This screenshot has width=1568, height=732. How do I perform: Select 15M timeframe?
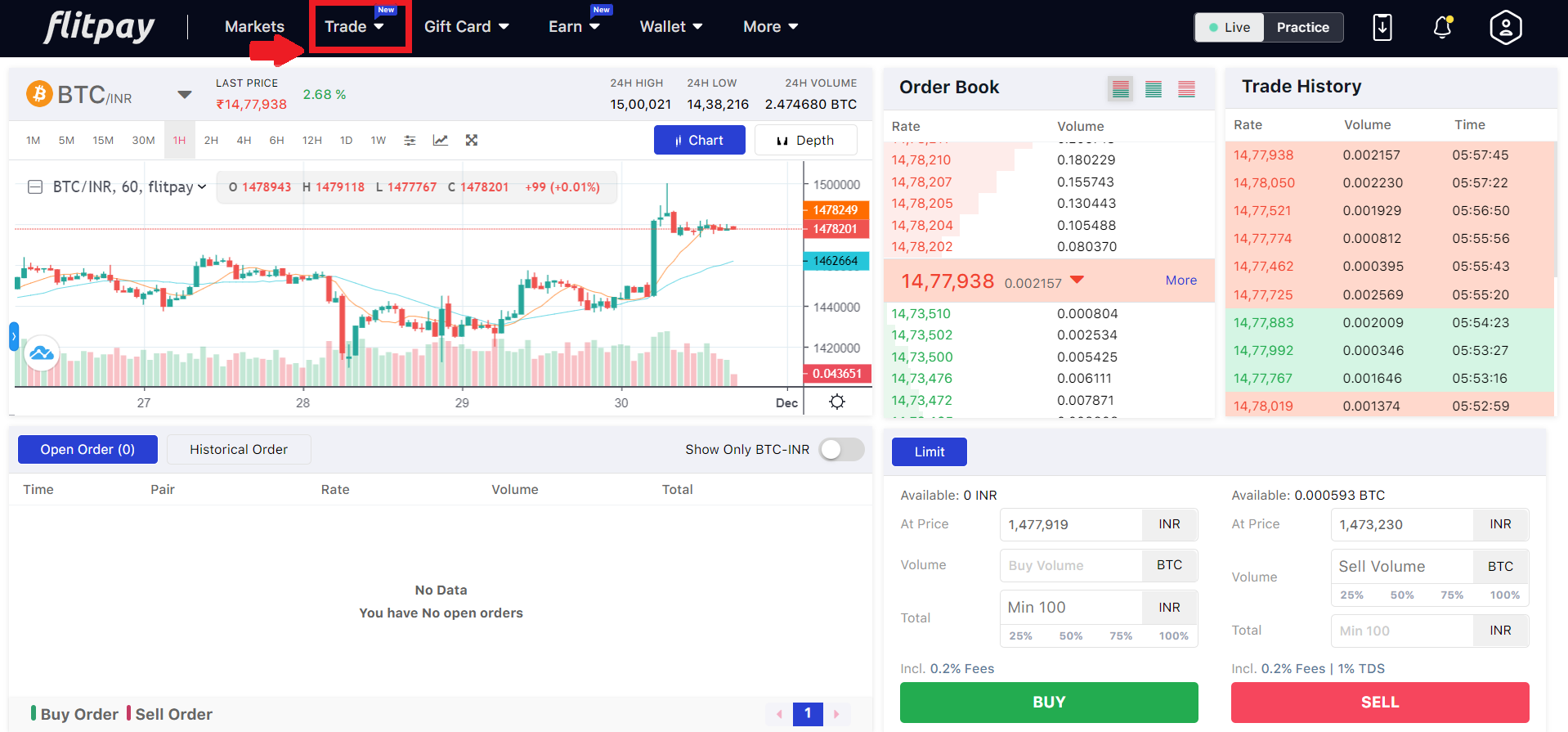point(103,141)
